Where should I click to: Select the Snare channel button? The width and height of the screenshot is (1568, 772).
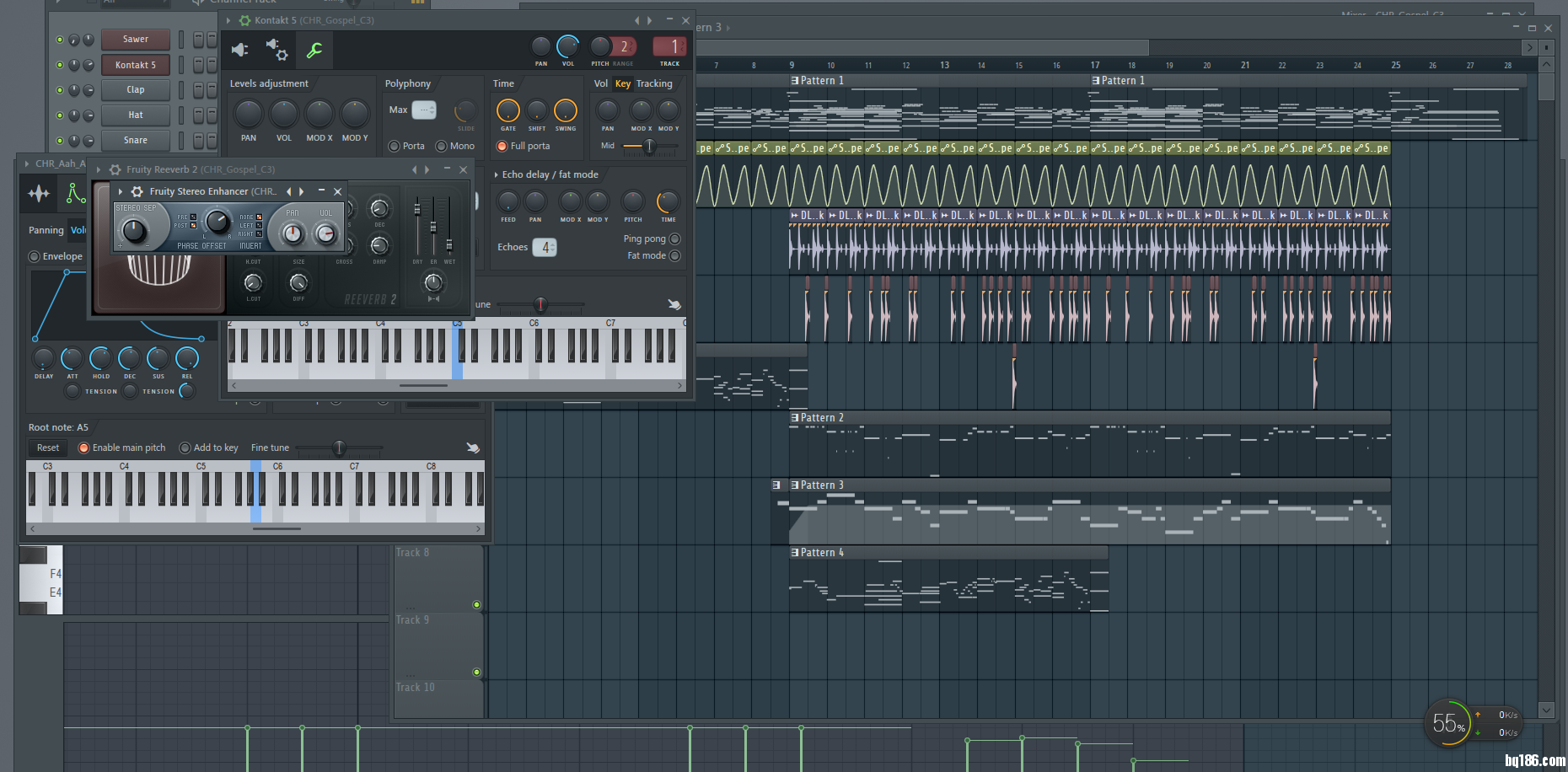[136, 141]
